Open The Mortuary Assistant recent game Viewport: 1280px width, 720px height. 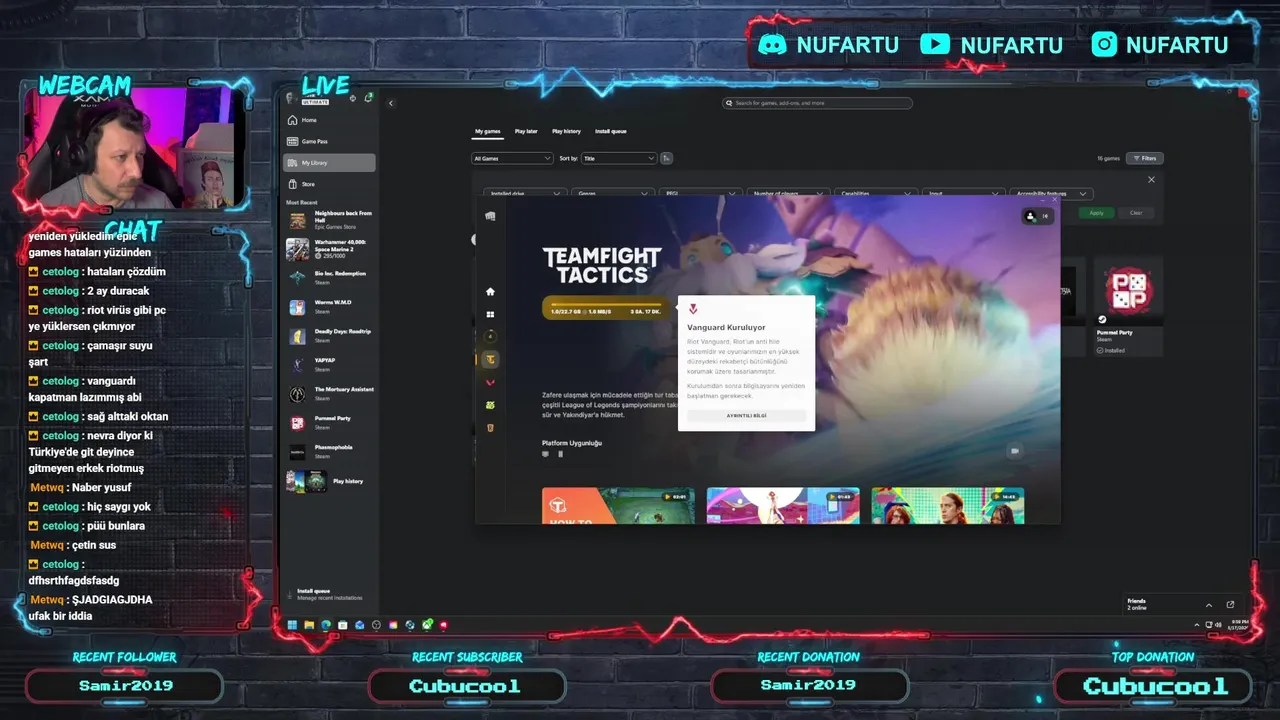tap(329, 394)
